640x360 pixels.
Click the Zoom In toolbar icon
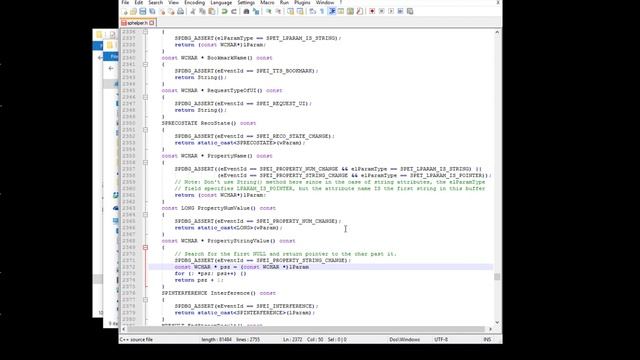pos(269,11)
